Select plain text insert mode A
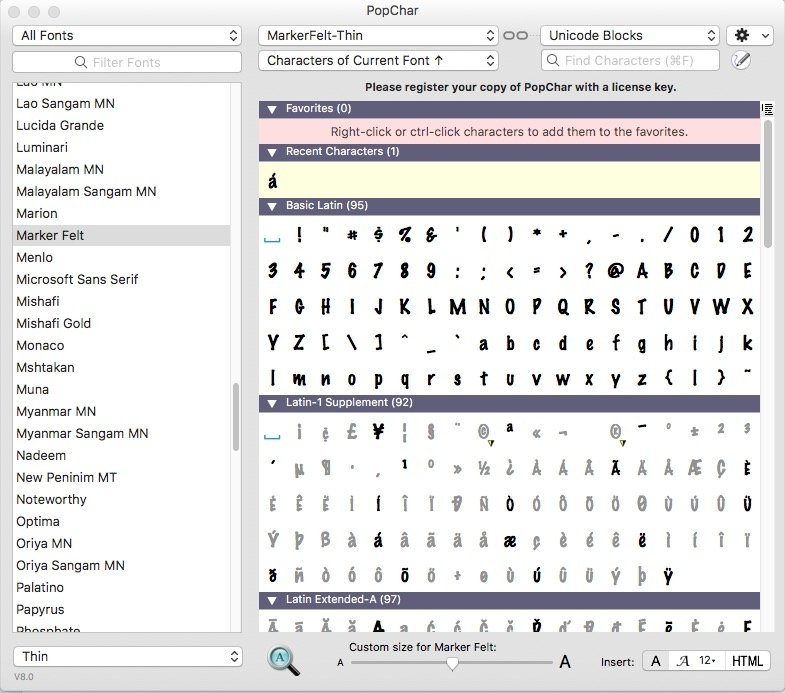 [656, 661]
